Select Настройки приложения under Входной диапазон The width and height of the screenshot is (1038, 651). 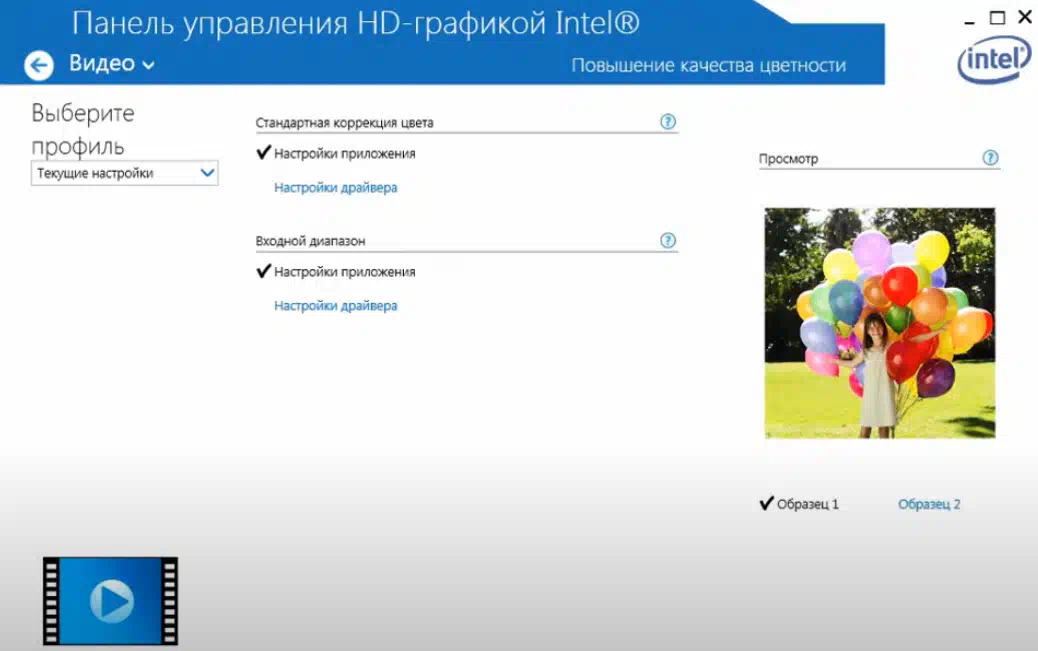[x=344, y=272]
